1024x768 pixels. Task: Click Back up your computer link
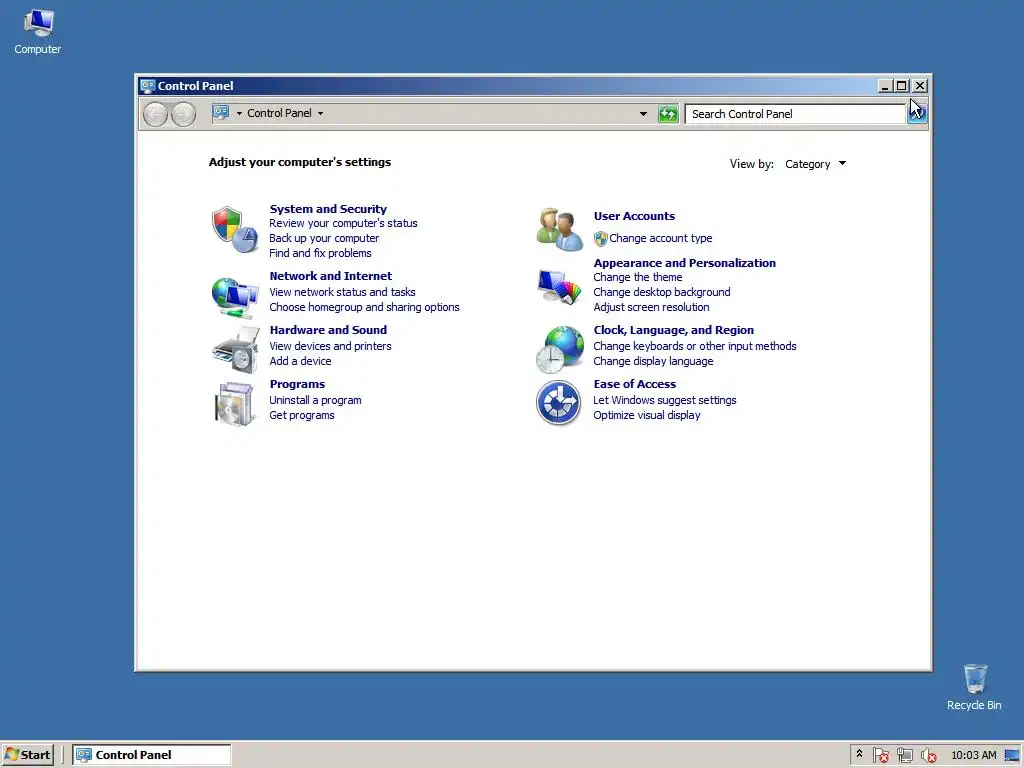[x=324, y=238]
